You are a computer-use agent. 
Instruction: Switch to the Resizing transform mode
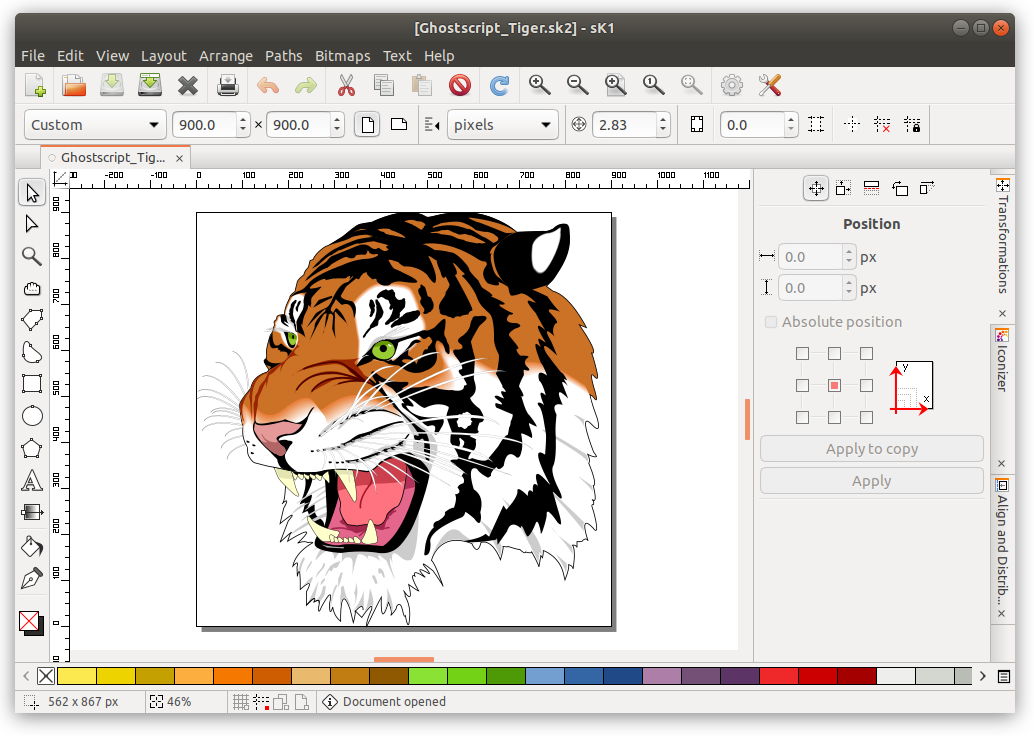(x=843, y=189)
